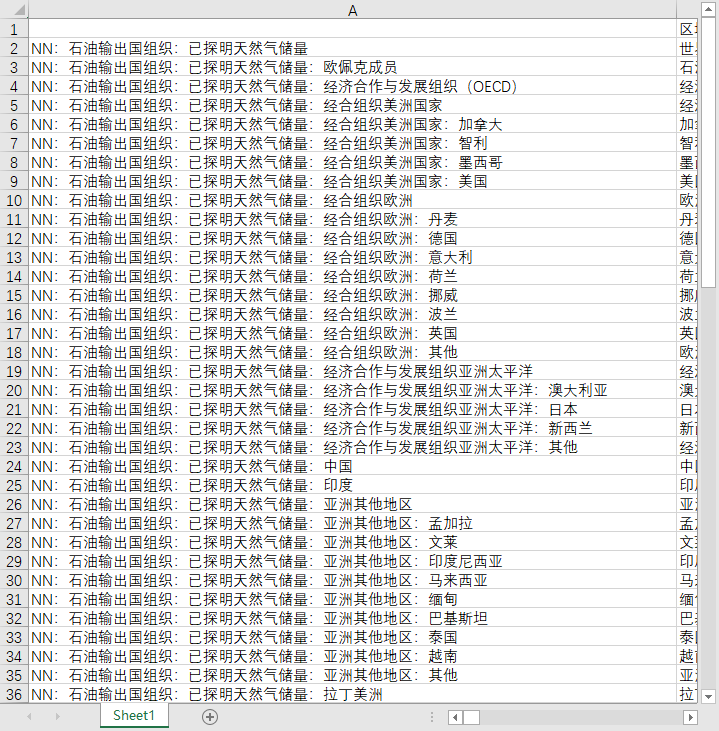Click vertical scrollbar down arrow
719x731 pixels.
(x=708, y=697)
